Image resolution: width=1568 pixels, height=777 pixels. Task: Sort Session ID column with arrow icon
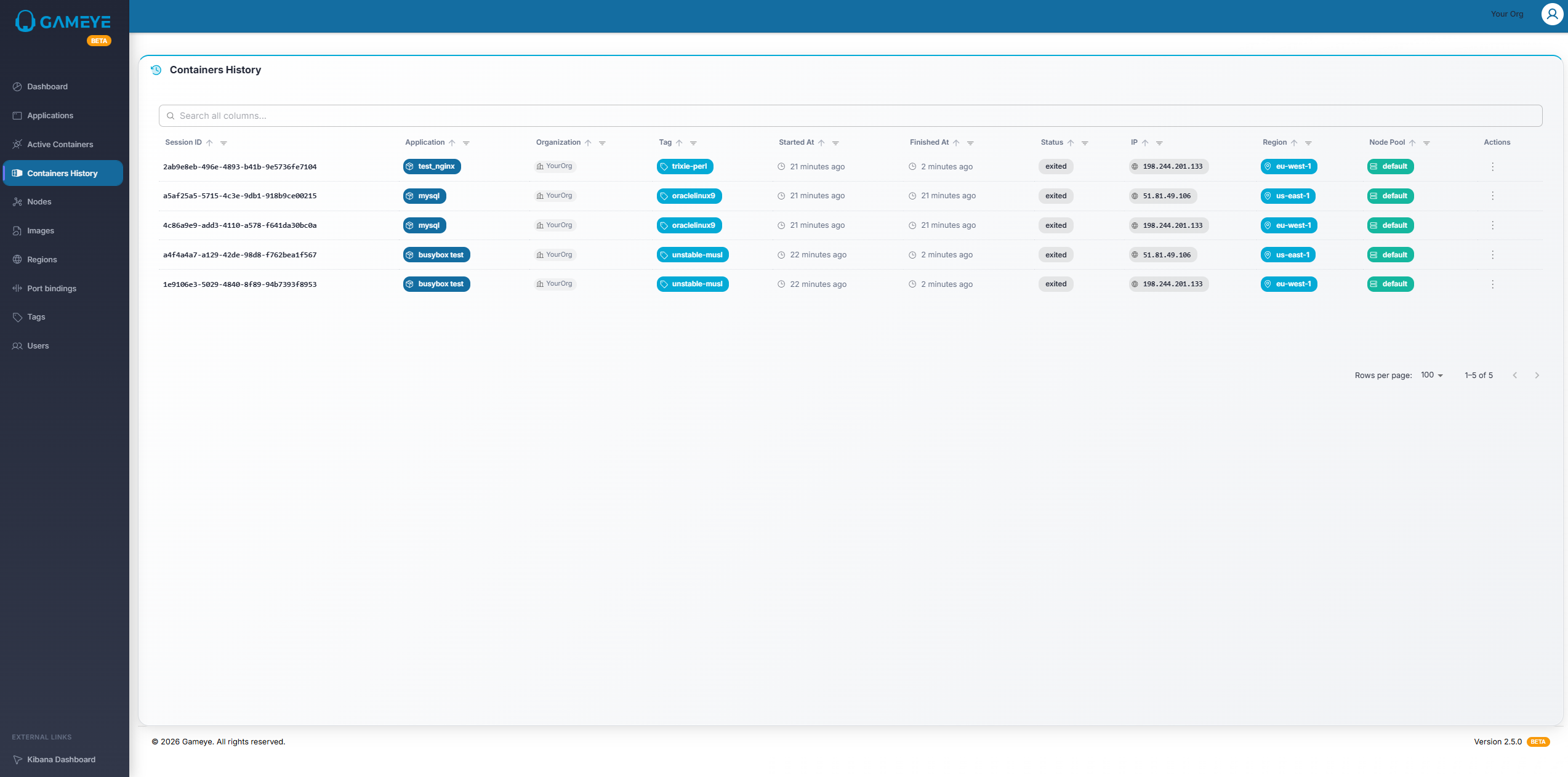pos(209,143)
